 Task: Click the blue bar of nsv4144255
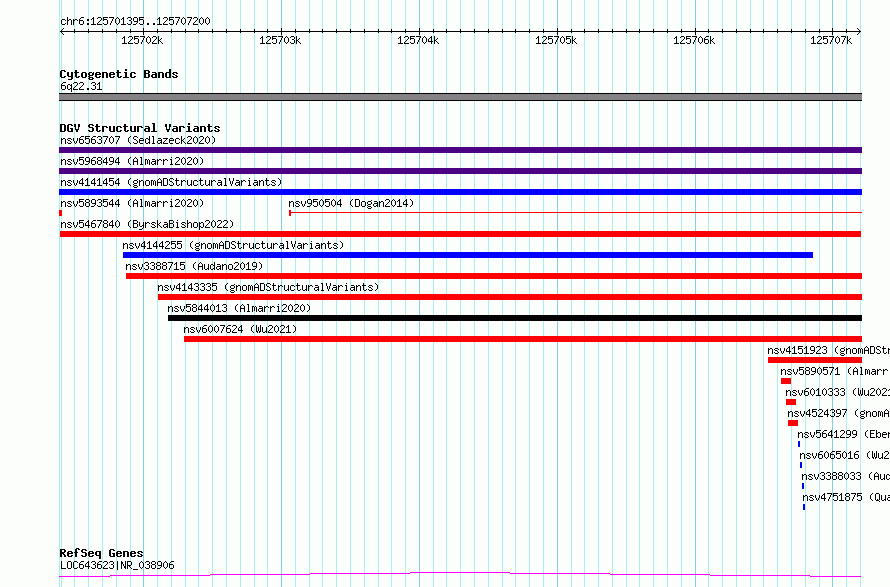[468, 255]
